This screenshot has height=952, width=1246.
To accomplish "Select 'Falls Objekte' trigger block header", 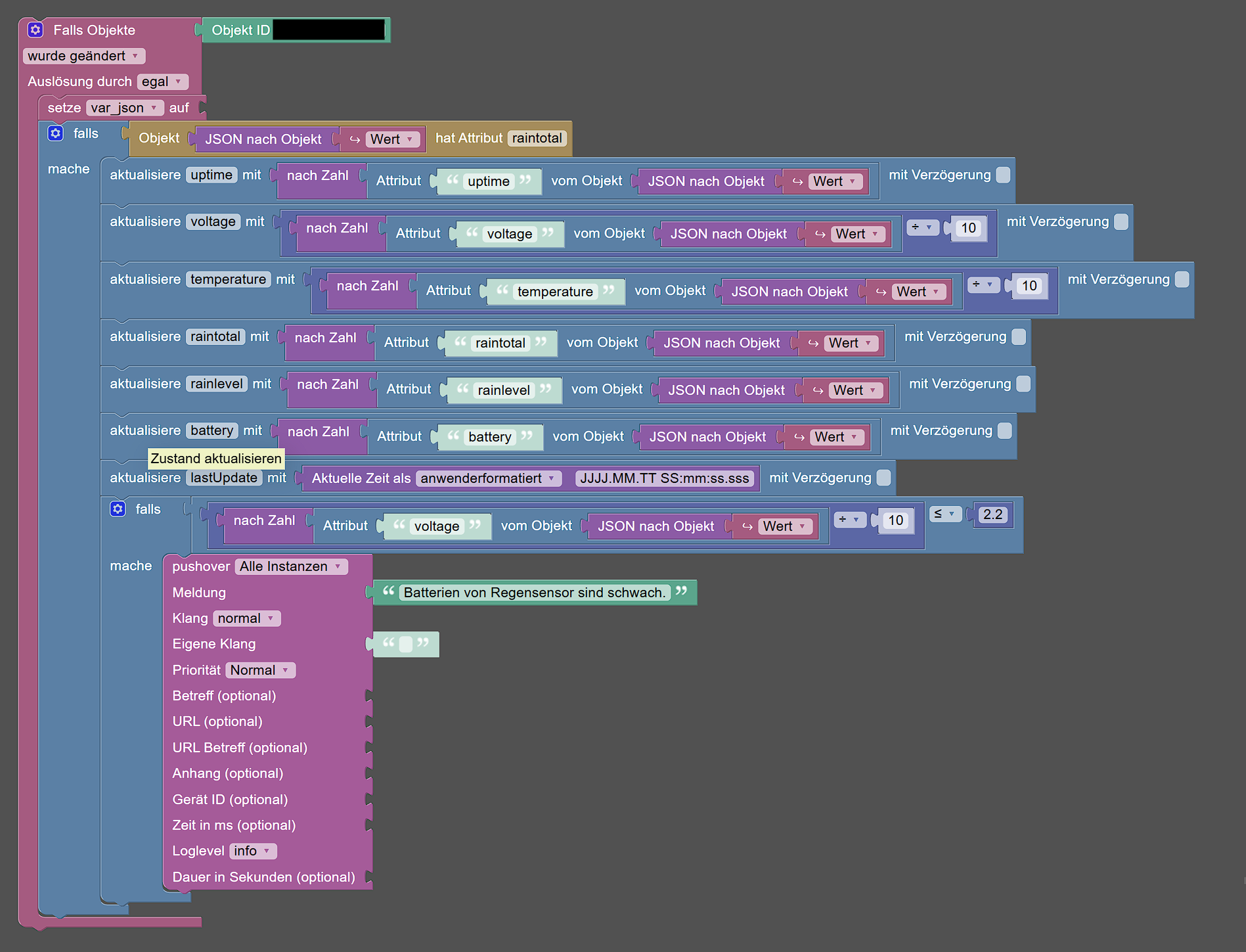I will [94, 30].
